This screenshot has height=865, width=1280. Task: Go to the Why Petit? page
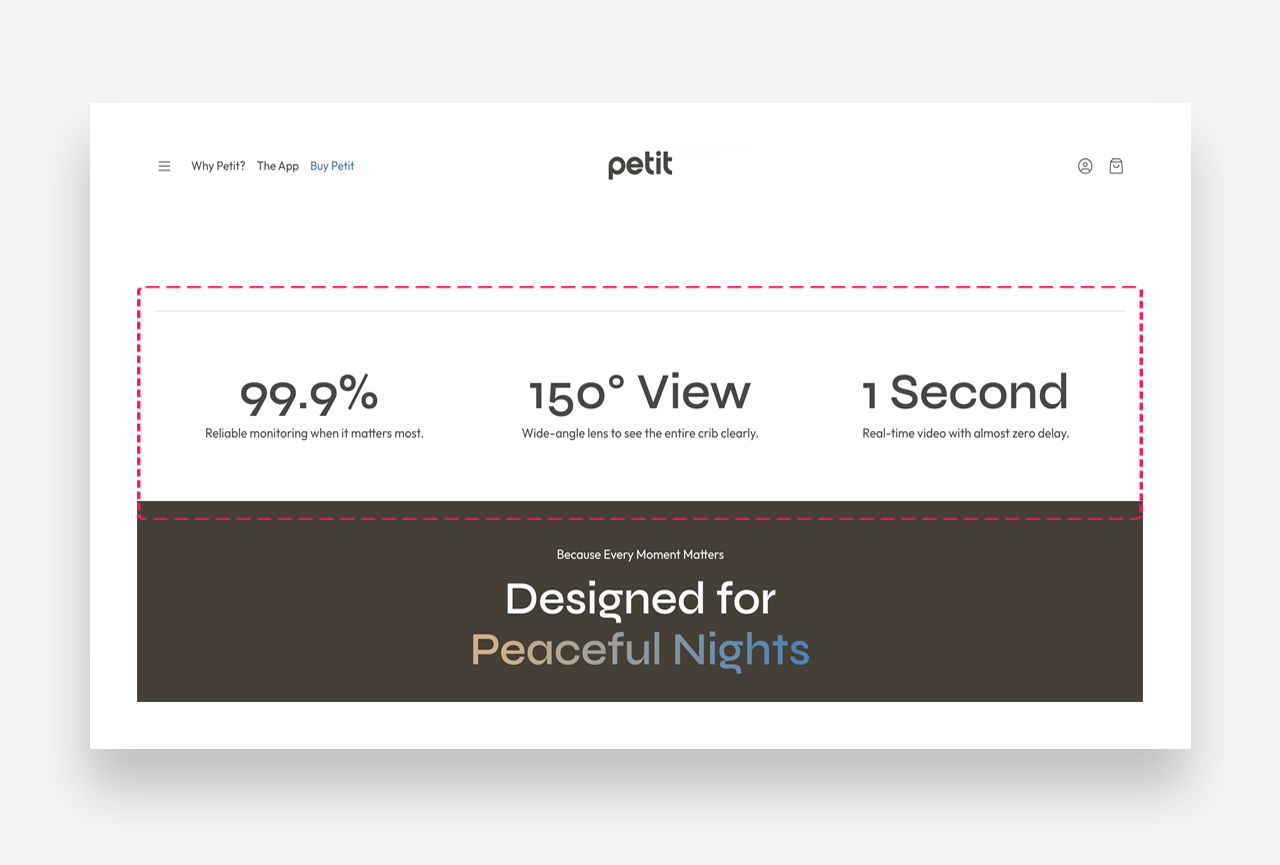point(218,166)
